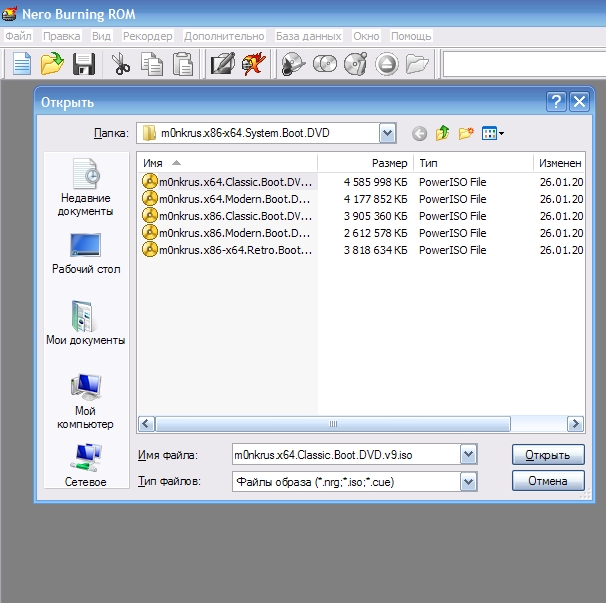Click the Отмена button
The width and height of the screenshot is (606, 603).
click(x=548, y=481)
